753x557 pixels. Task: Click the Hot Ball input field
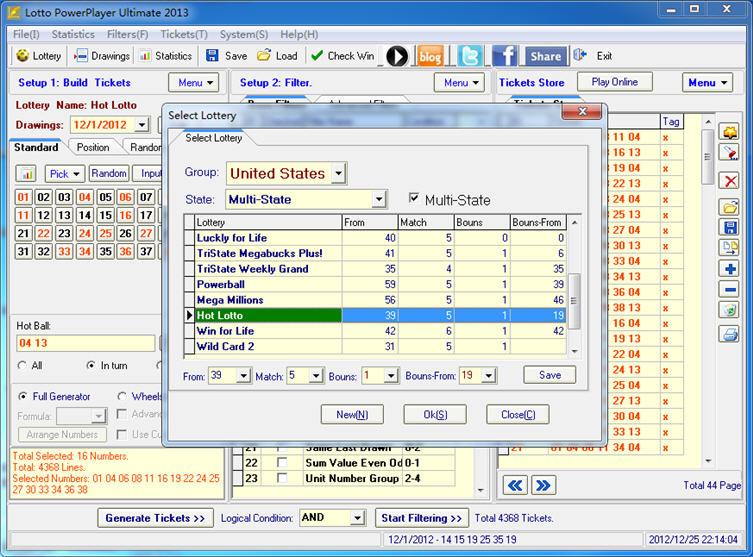pos(85,343)
